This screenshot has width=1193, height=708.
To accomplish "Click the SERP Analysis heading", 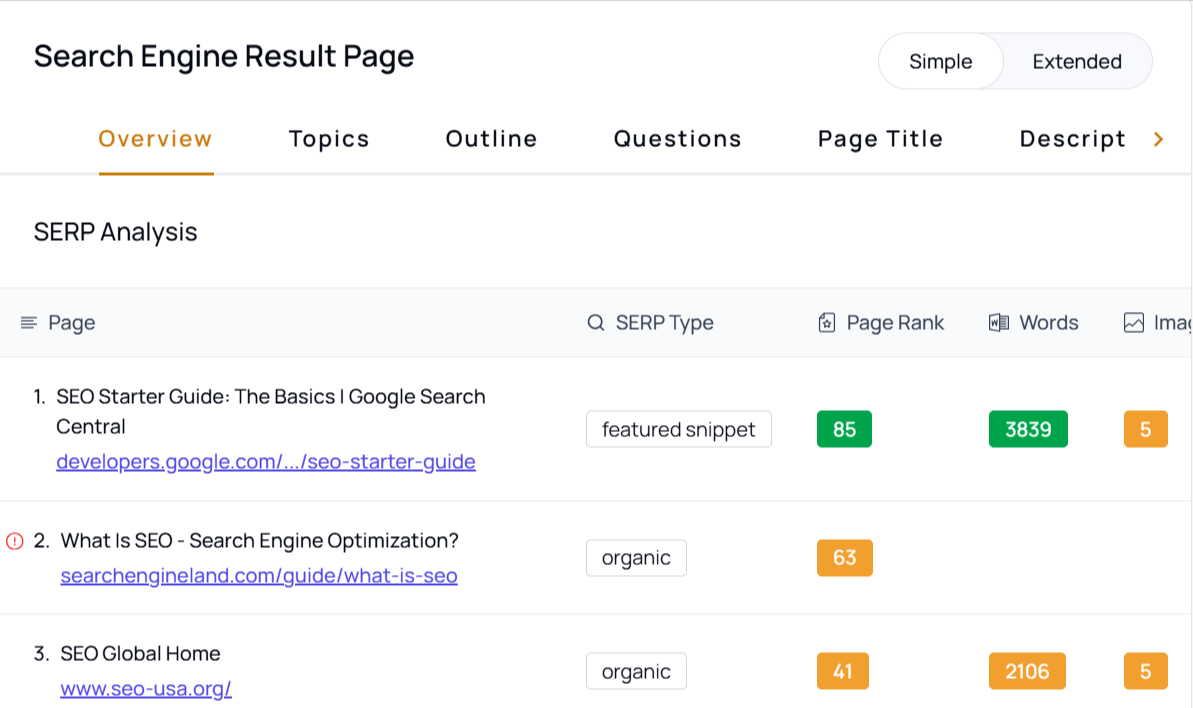I will pyautogui.click(x=116, y=232).
